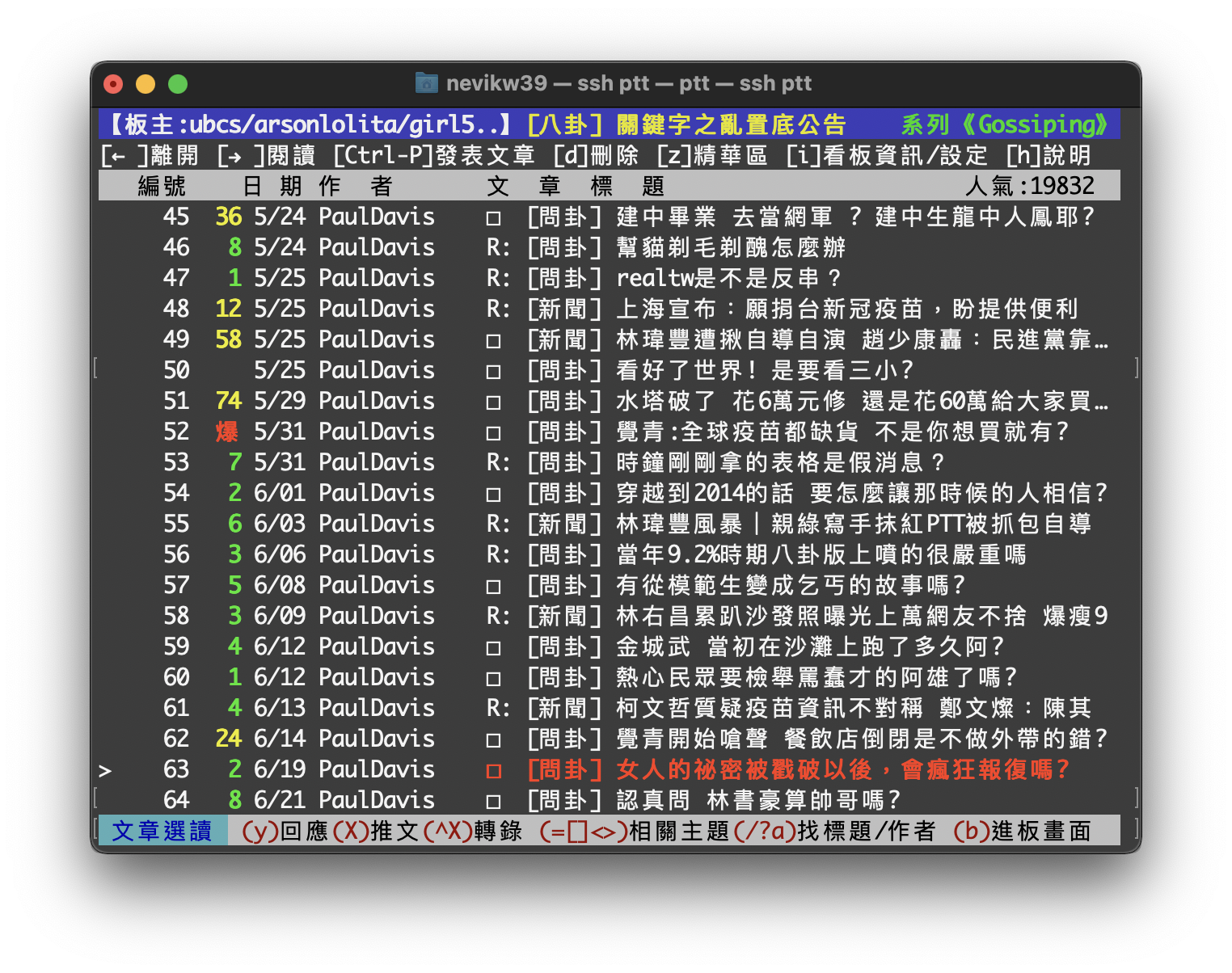Click the '[→]閱讀' read hint
This screenshot has height=973, width=1232.
coord(266,155)
